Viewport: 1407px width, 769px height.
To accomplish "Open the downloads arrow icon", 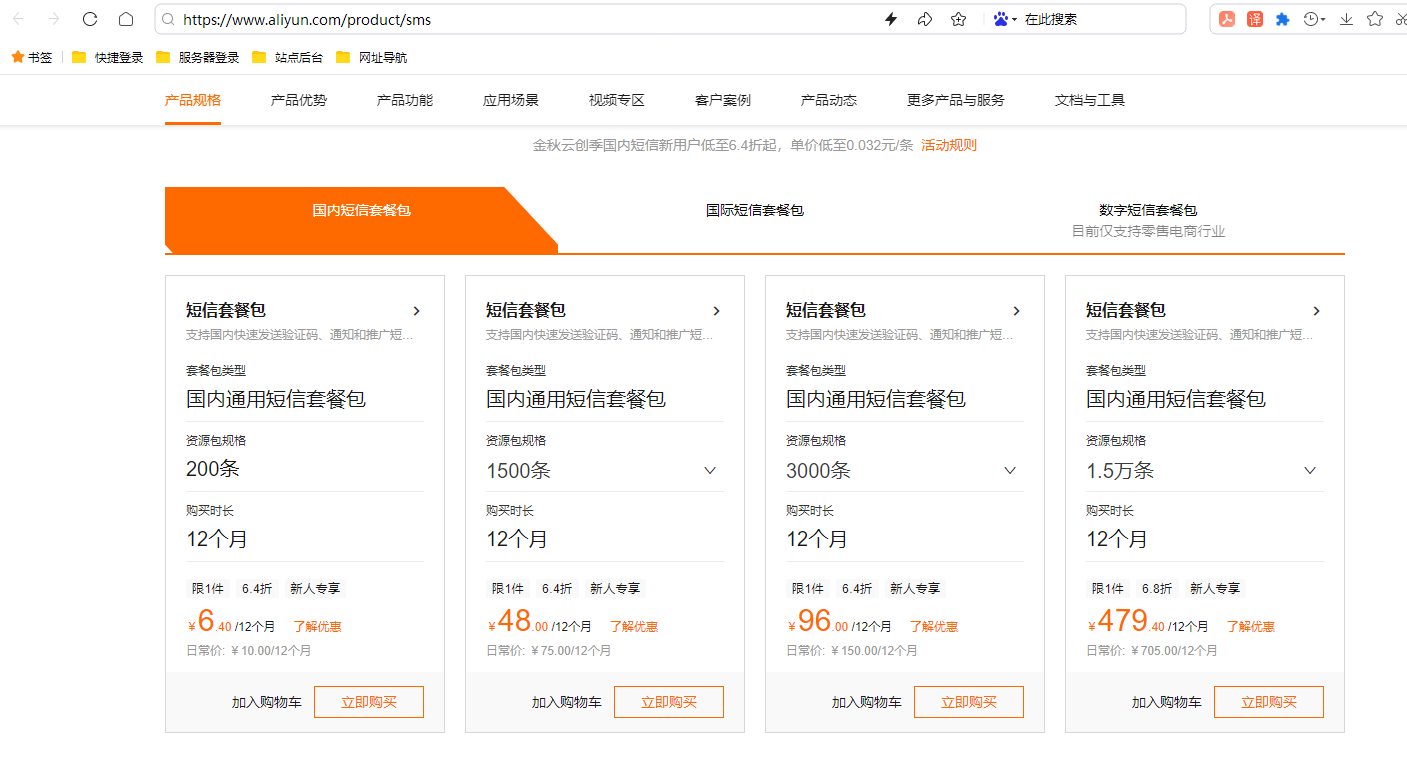I will (x=1347, y=19).
